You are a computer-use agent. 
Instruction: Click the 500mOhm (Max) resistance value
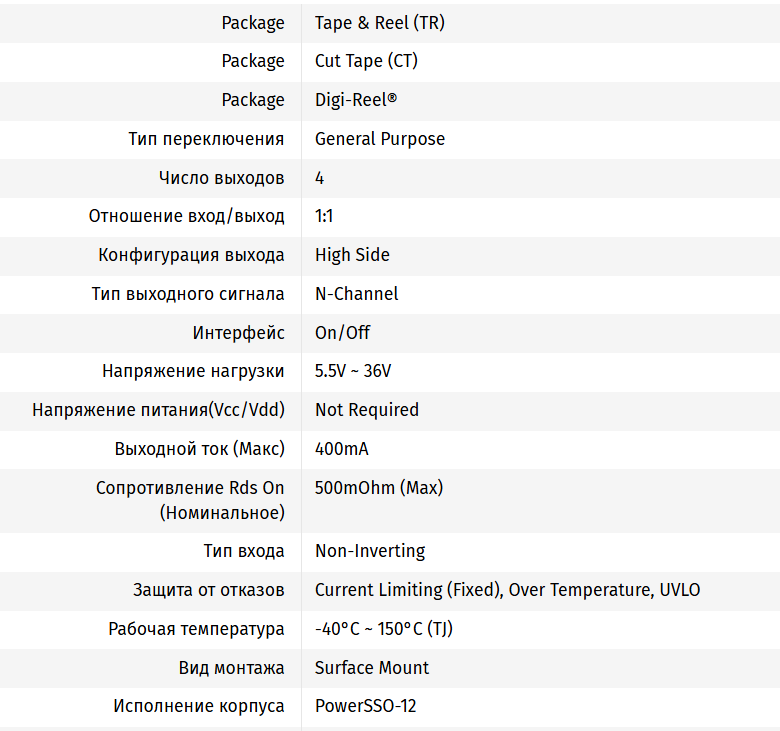click(379, 488)
